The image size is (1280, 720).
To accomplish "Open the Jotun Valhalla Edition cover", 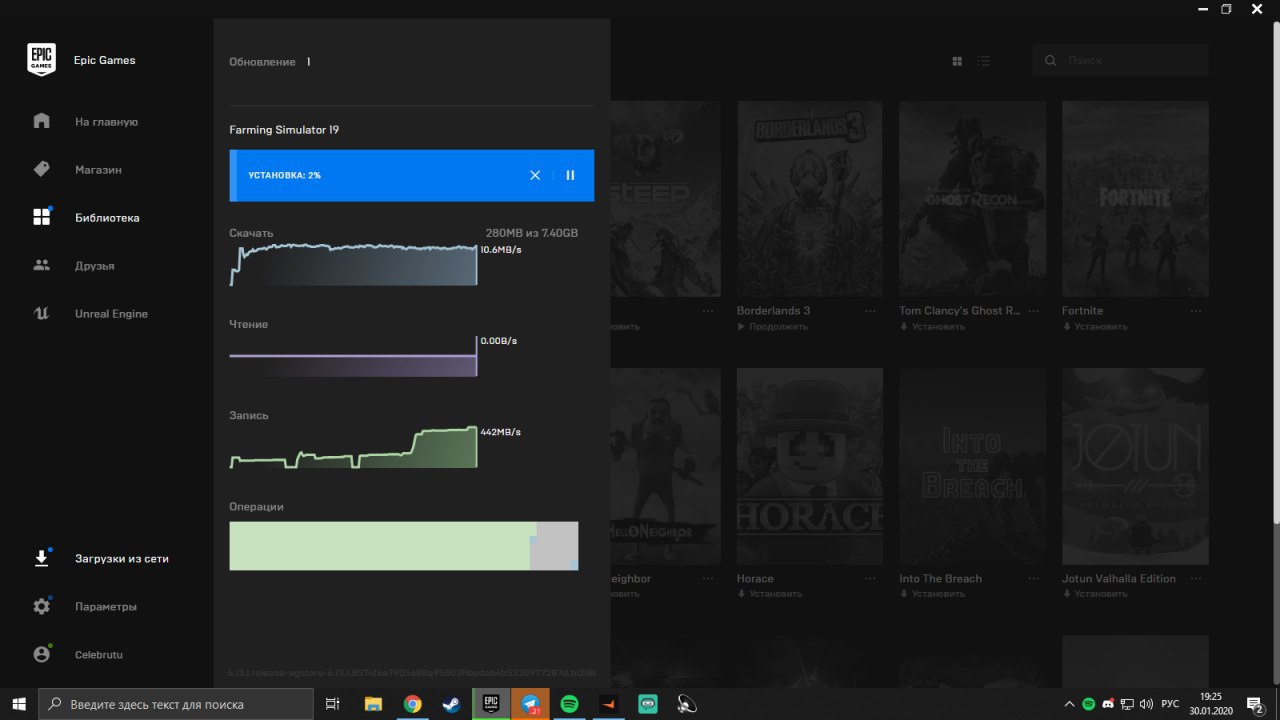I will (x=1135, y=466).
